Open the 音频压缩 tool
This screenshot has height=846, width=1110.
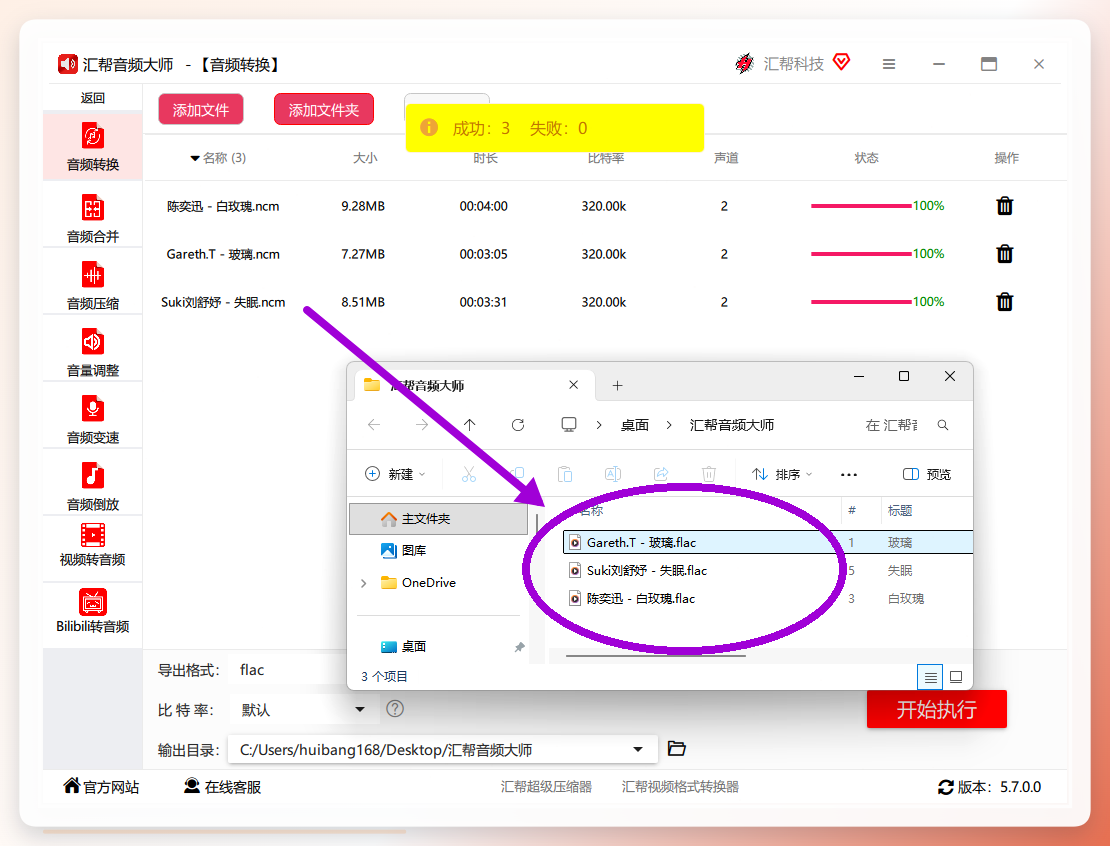pyautogui.click(x=93, y=285)
